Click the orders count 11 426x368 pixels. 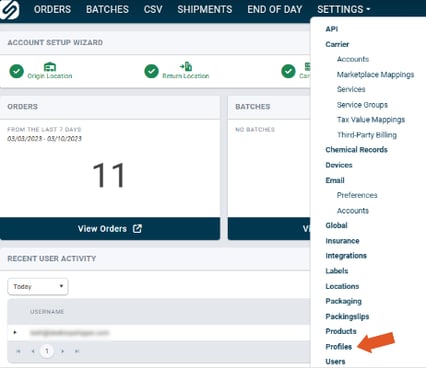click(x=109, y=175)
